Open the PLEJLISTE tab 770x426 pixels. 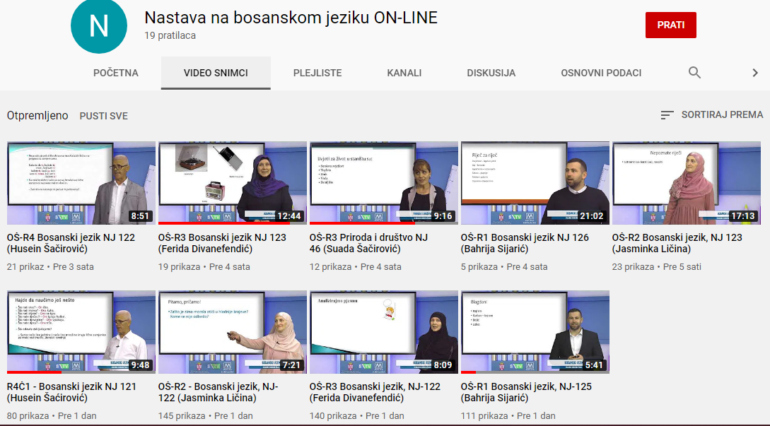coord(317,73)
